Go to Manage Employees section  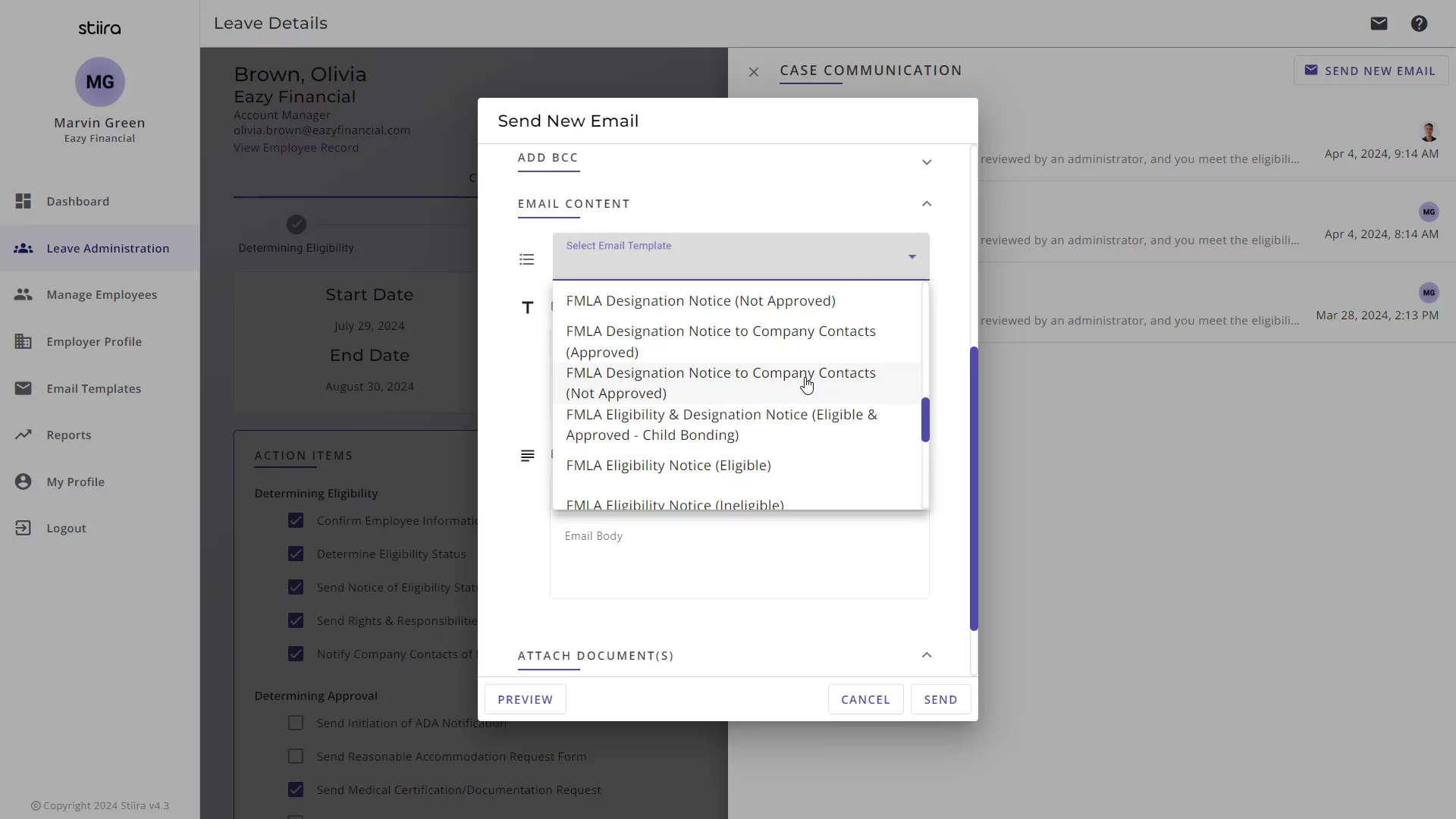point(101,294)
